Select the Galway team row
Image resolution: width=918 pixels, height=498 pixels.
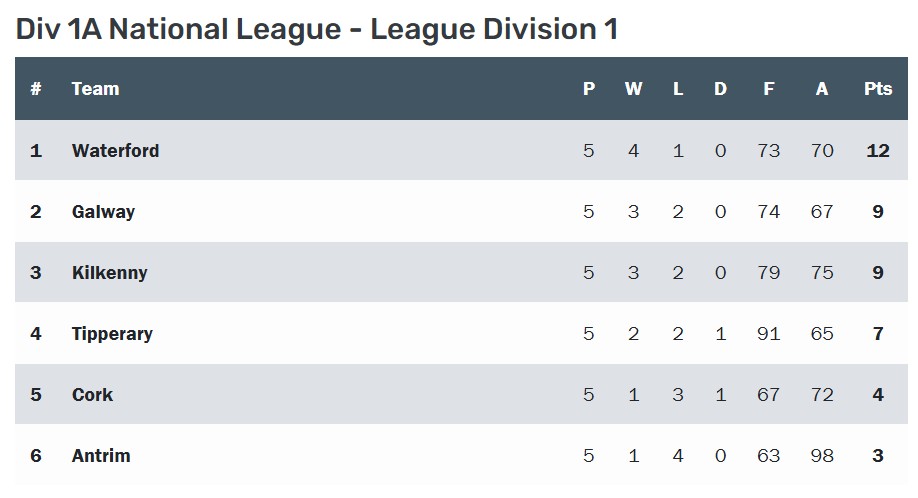coord(103,212)
